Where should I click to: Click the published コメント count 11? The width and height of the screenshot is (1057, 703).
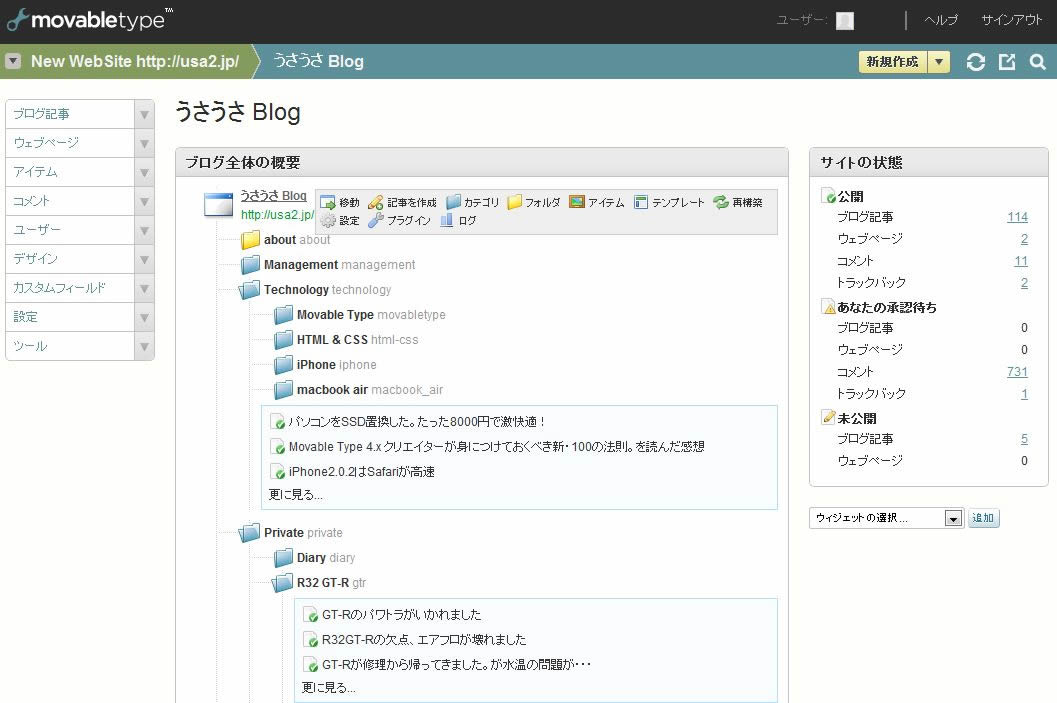[x=1021, y=261]
